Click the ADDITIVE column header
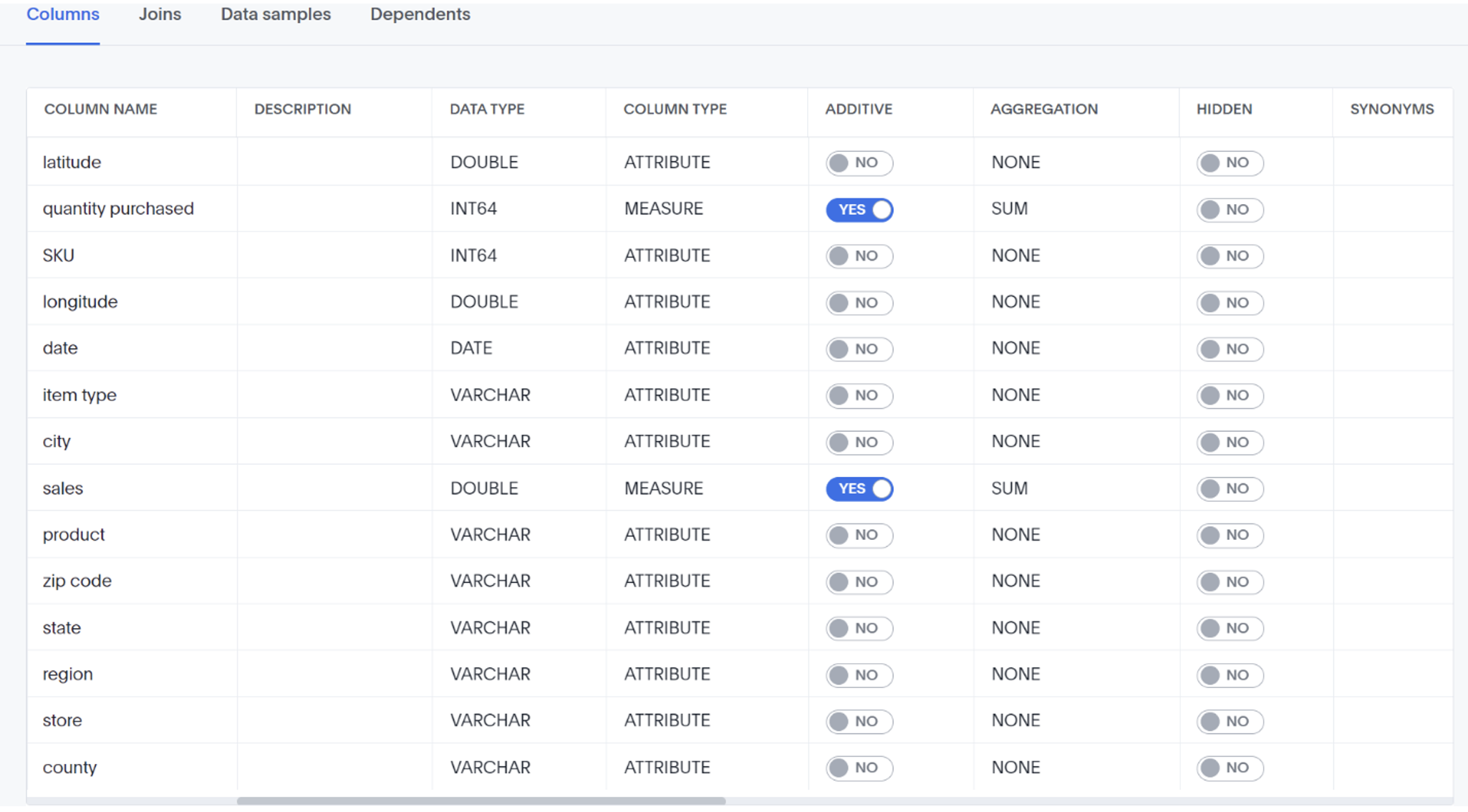The height and width of the screenshot is (812, 1468). (859, 109)
